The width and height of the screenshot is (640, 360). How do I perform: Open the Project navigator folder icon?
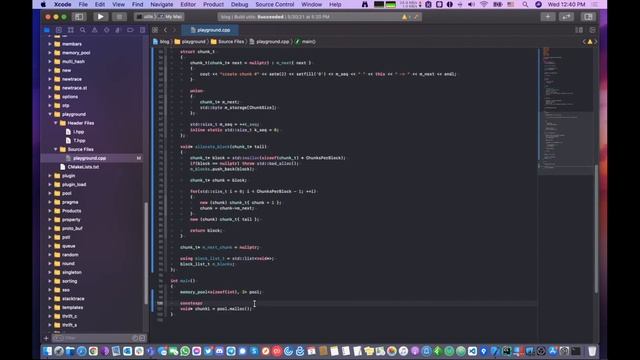(47, 30)
